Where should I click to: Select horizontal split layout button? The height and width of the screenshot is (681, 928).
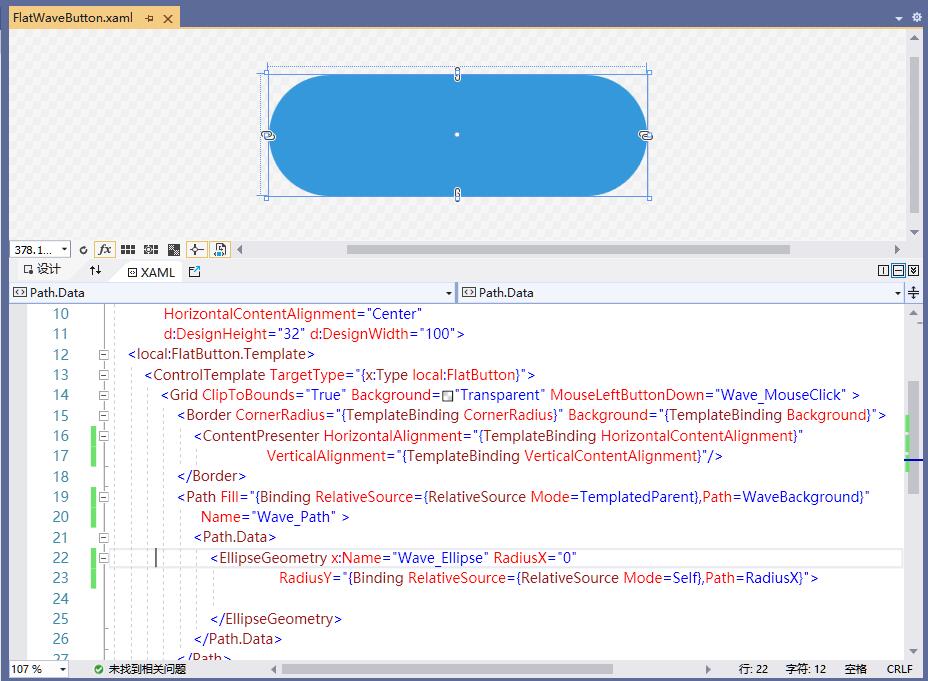point(898,270)
